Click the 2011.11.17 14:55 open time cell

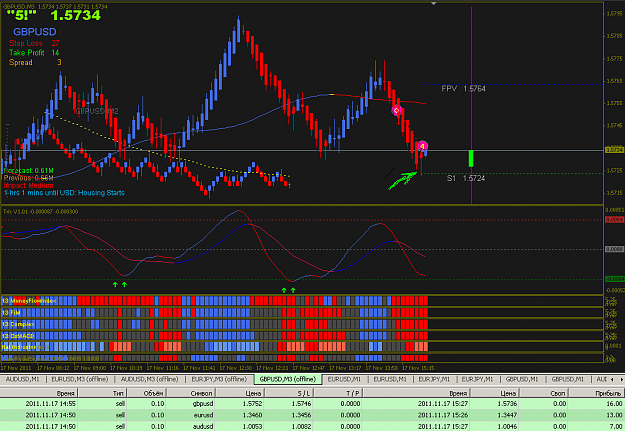[51, 403]
